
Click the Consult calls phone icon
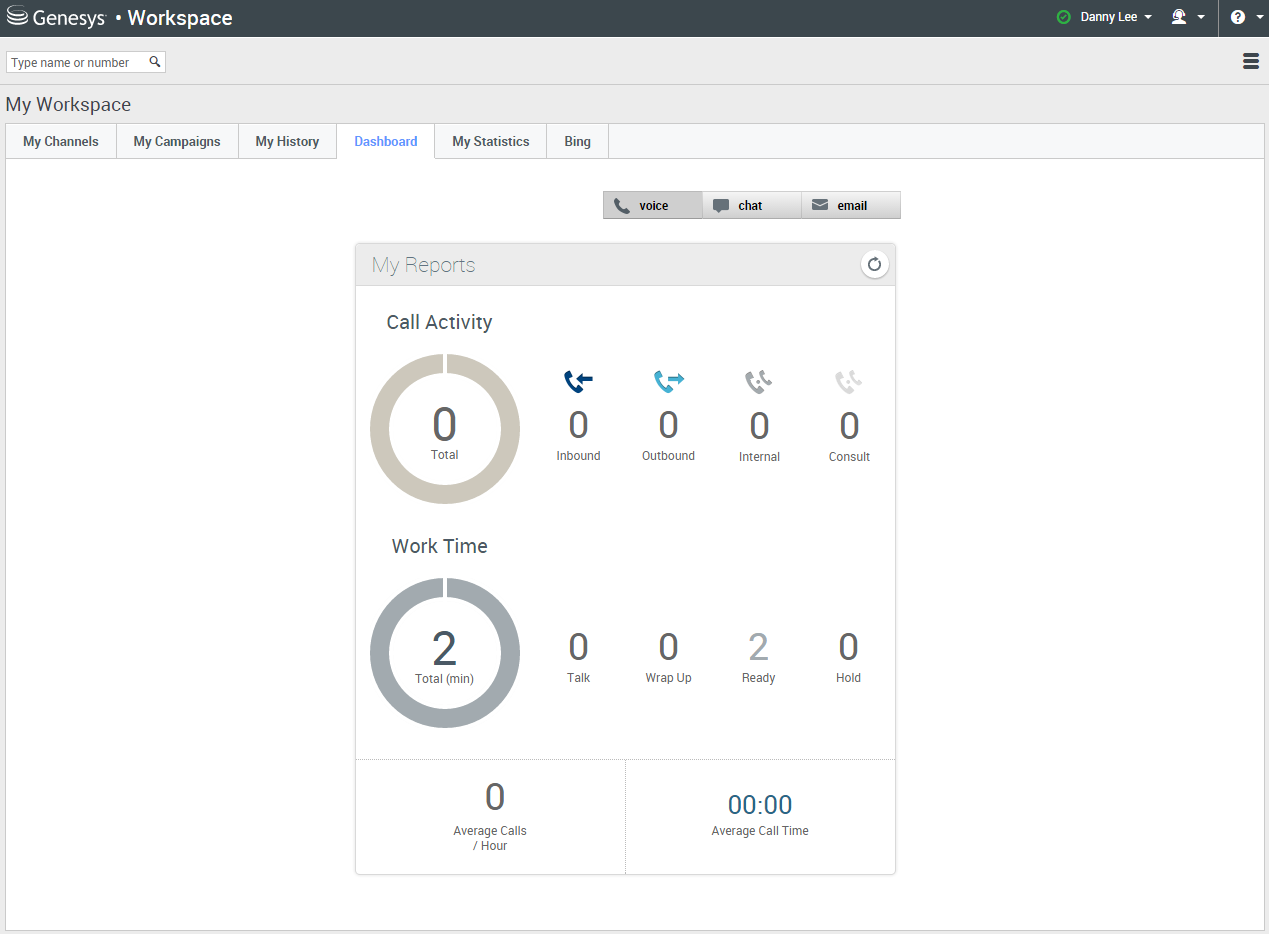849,381
